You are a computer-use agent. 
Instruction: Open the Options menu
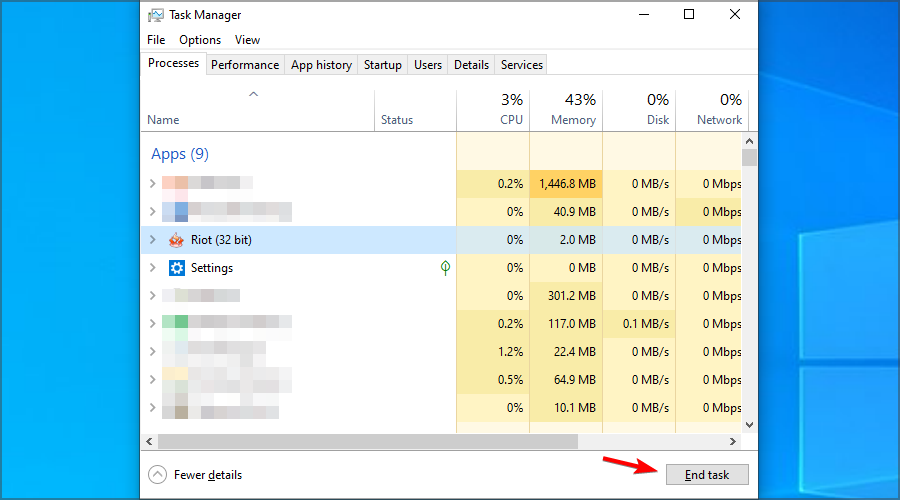click(x=200, y=40)
